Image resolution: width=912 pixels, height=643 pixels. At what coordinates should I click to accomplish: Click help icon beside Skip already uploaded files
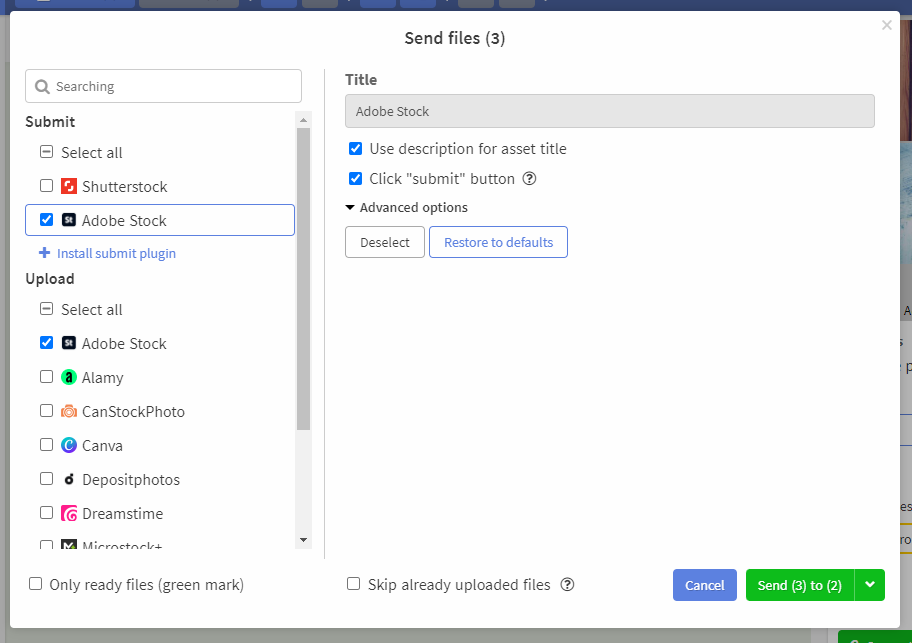click(567, 584)
